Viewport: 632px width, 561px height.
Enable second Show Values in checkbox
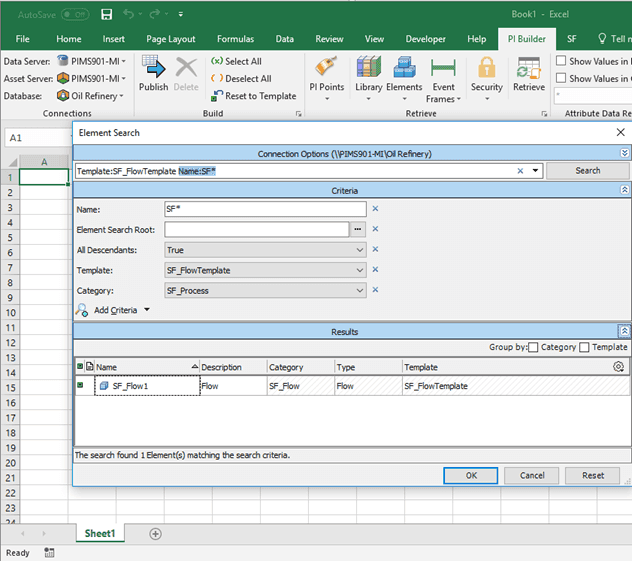coord(561,77)
